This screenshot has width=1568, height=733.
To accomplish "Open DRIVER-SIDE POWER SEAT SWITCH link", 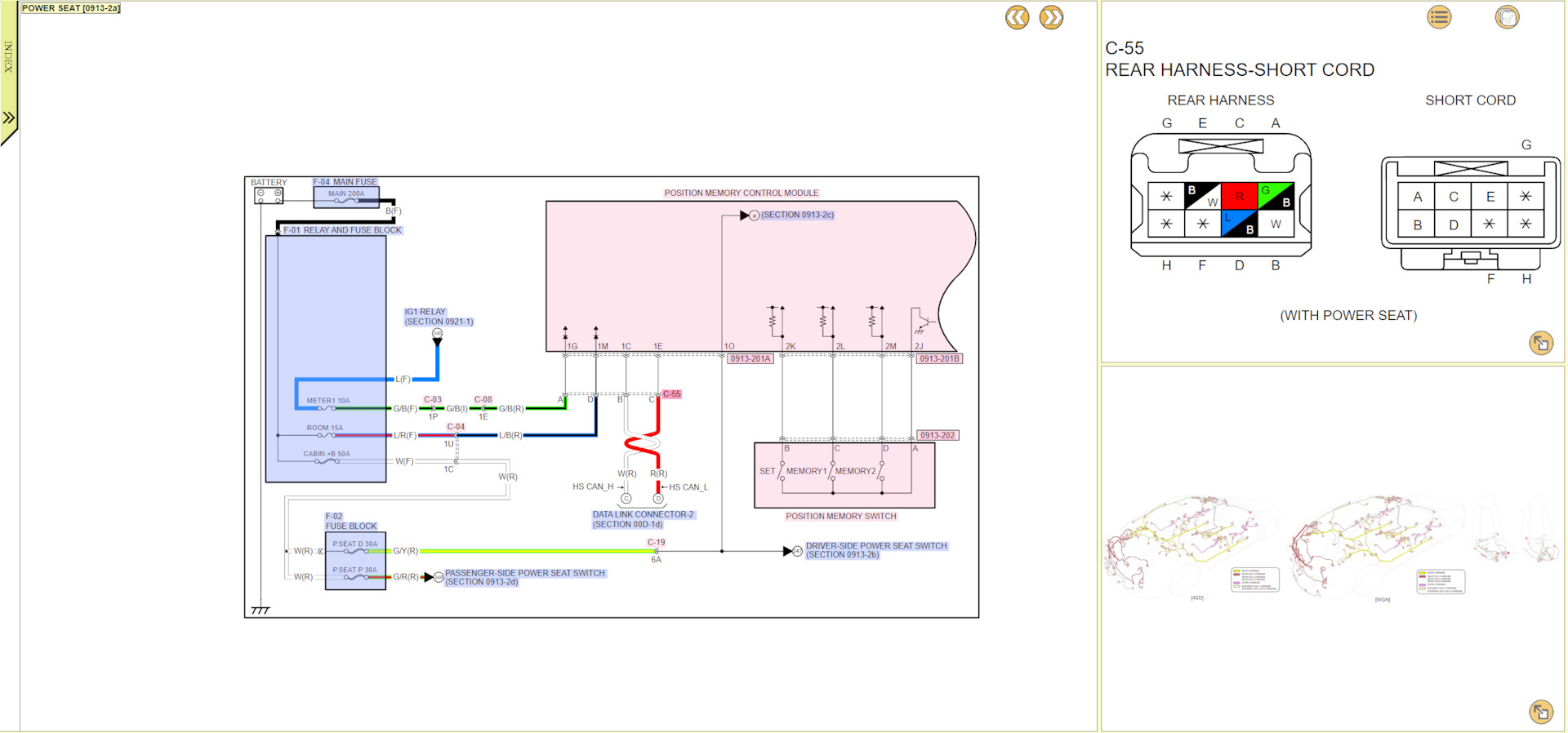I will click(876, 550).
